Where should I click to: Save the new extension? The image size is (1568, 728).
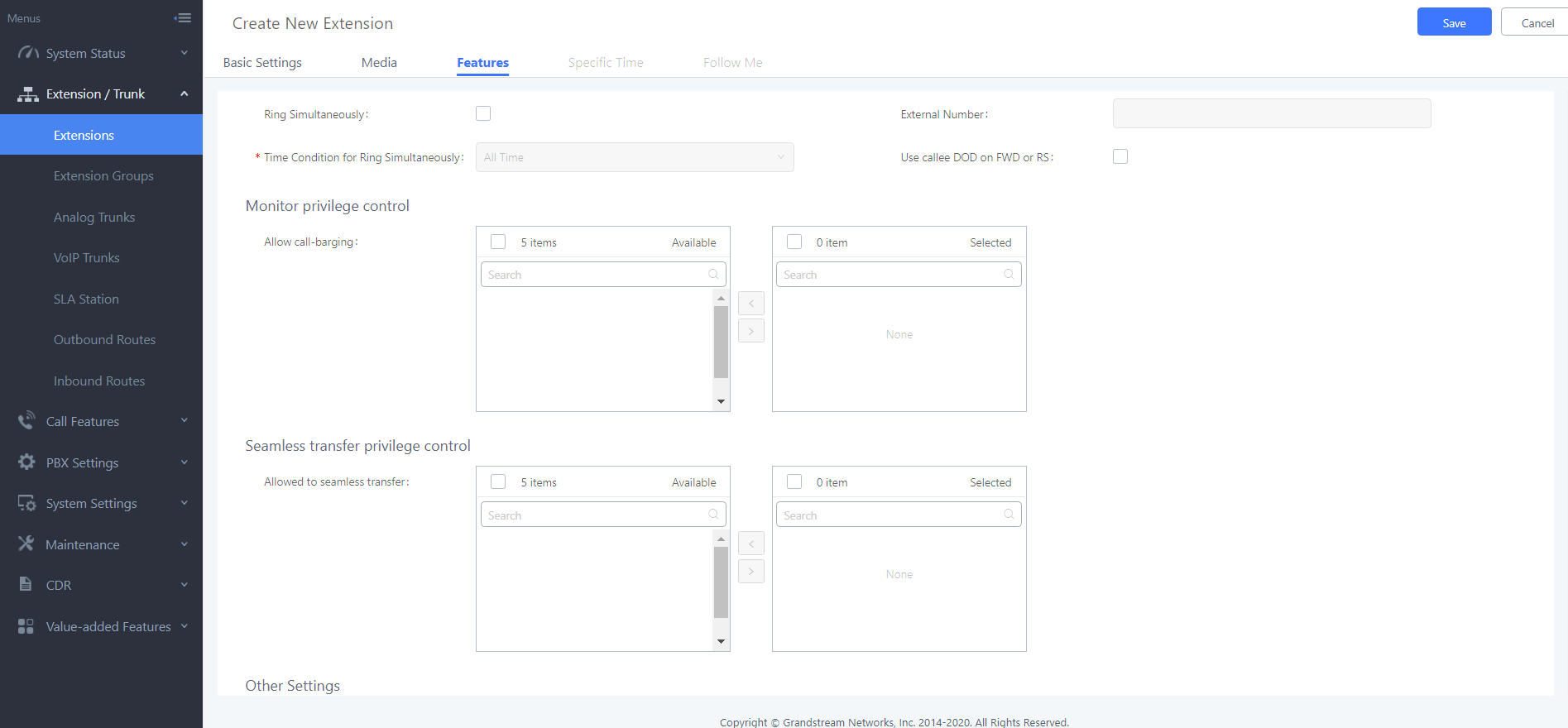[1454, 22]
